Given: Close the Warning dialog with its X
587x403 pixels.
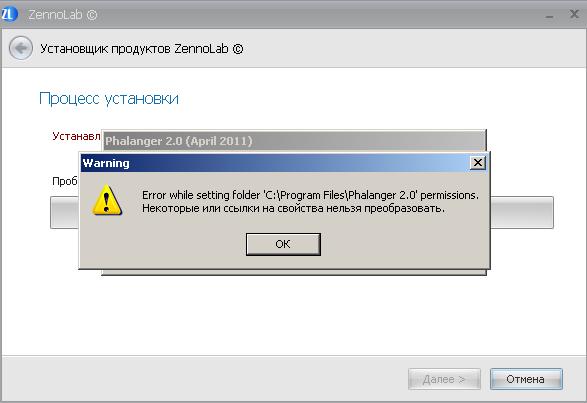Looking at the screenshot, I should (x=478, y=163).
